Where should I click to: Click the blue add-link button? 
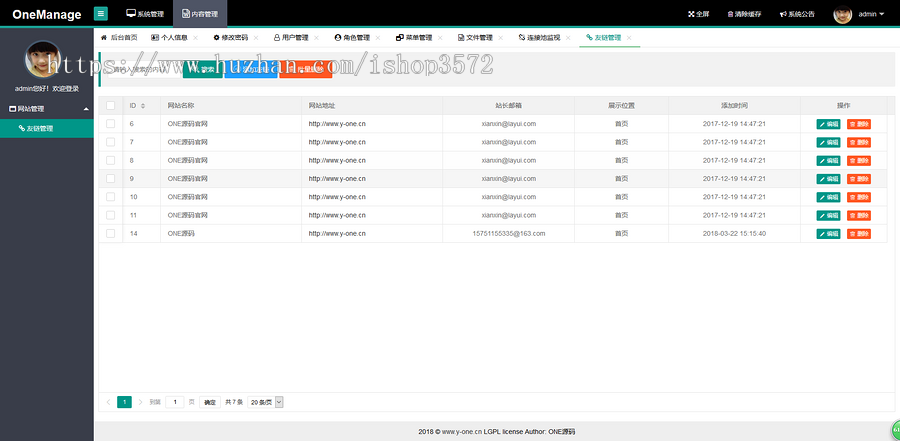pyautogui.click(x=250, y=69)
